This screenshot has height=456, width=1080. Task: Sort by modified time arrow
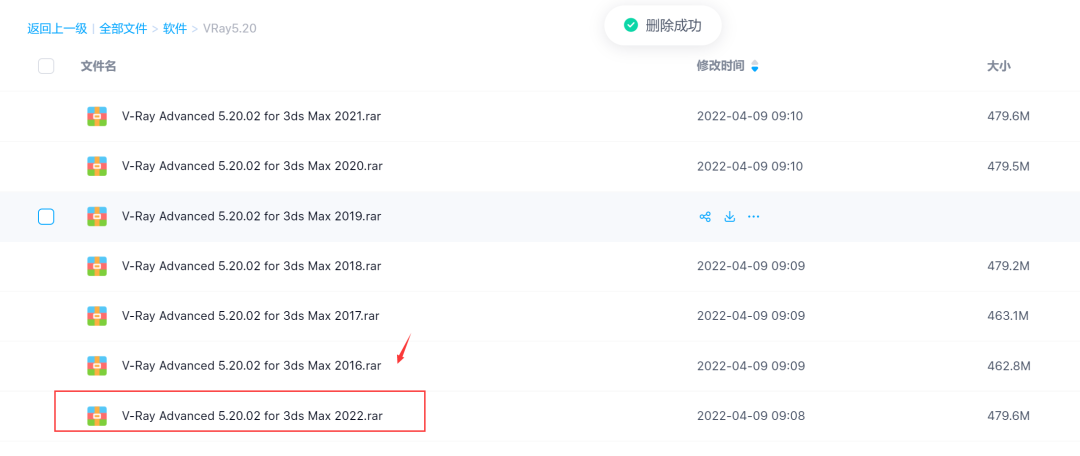(755, 66)
